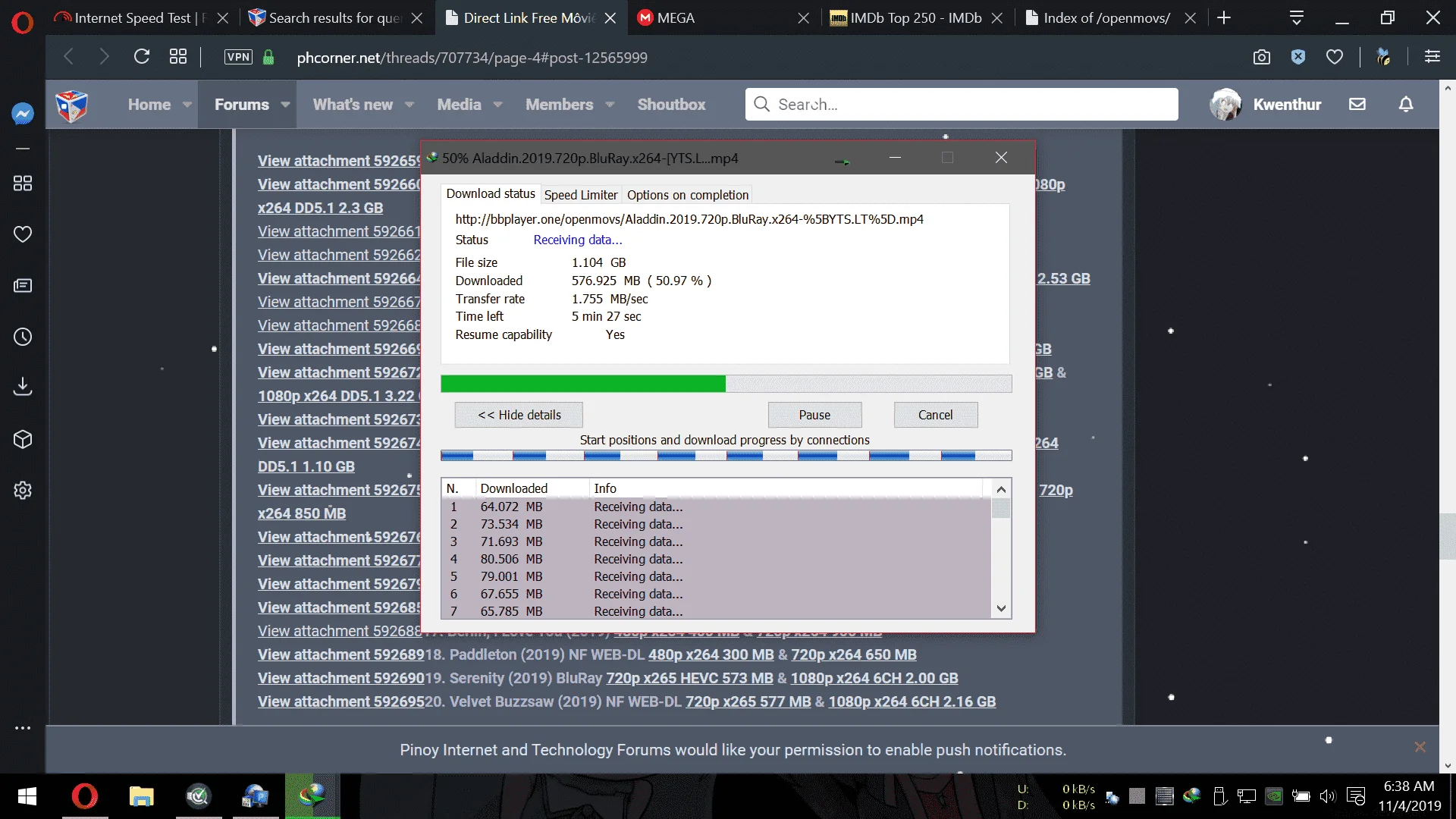The width and height of the screenshot is (1456, 819).
Task: Click download URL text in dialog
Action: pos(689,219)
